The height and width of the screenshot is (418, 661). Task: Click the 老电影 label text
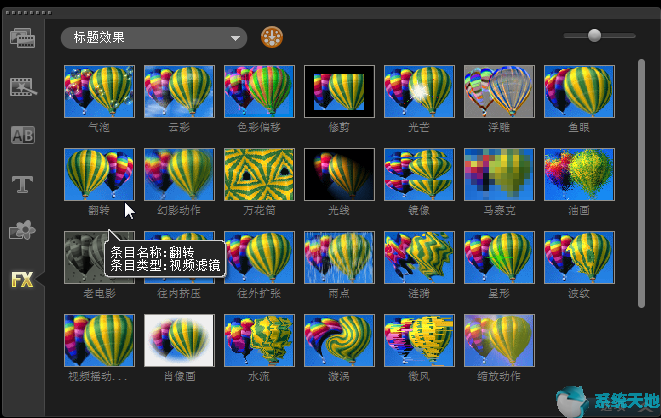click(99, 293)
